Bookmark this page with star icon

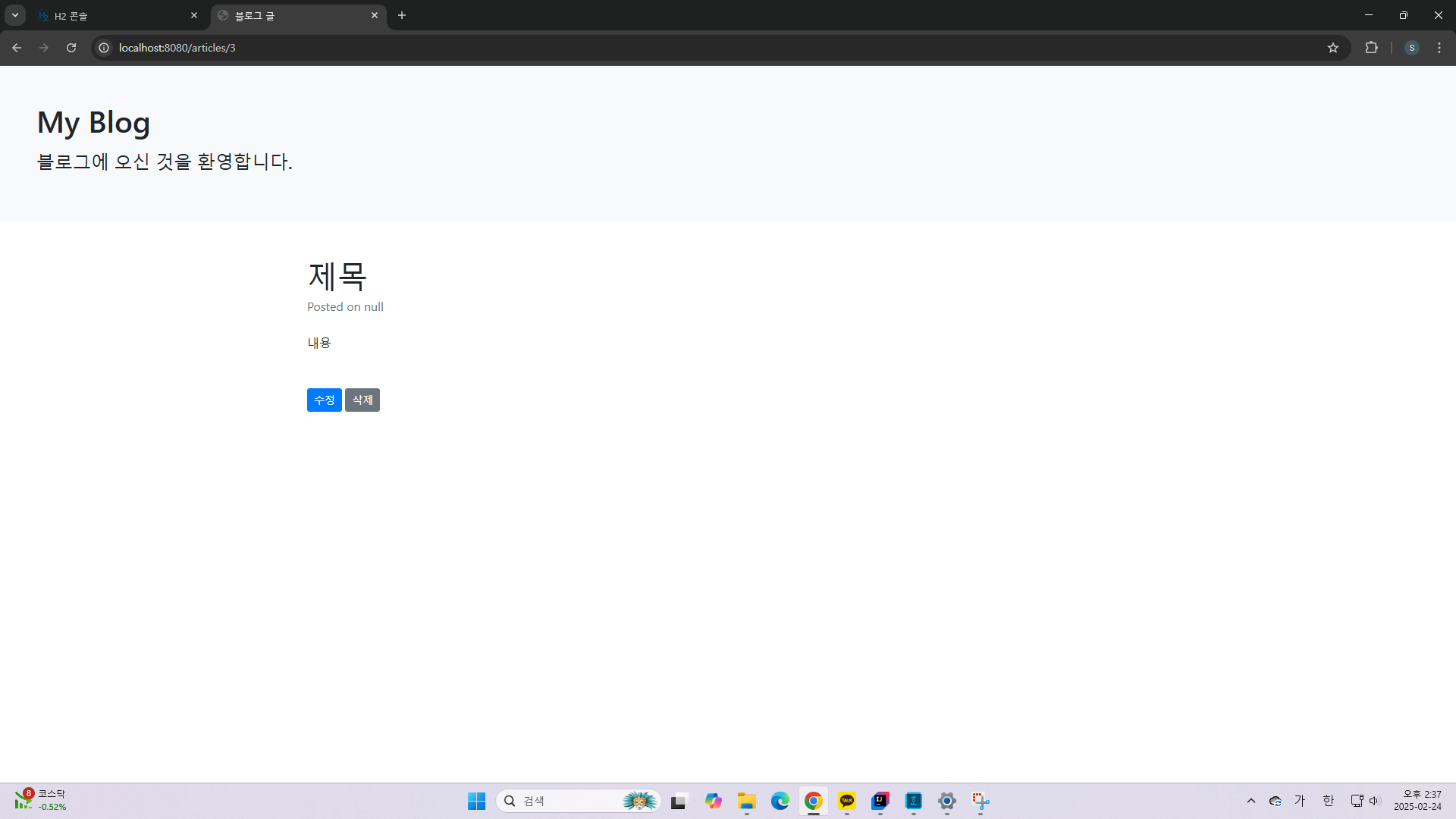click(x=1333, y=48)
